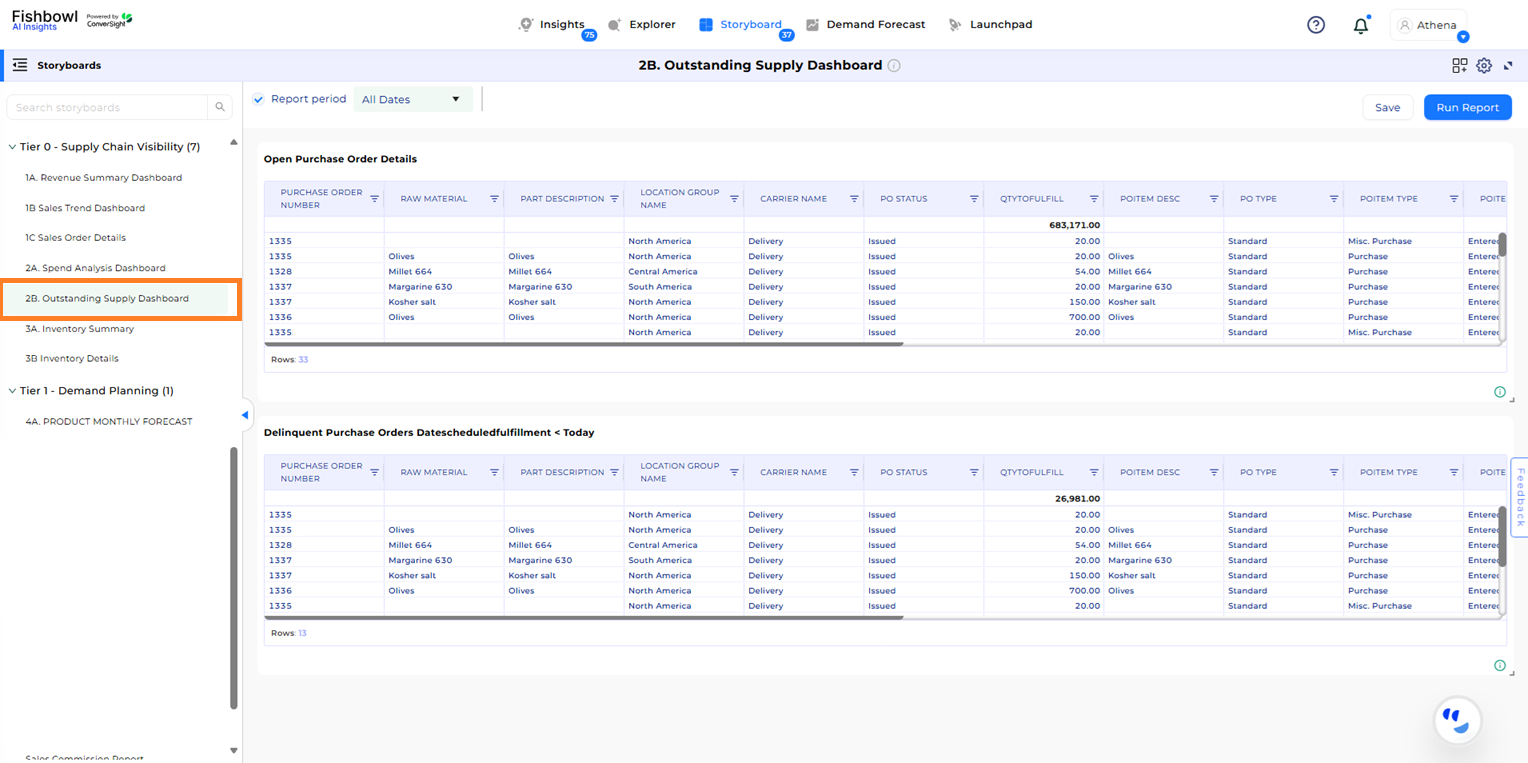Toggle the storyboards list panel icon
This screenshot has width=1528, height=763.
(x=18, y=64)
